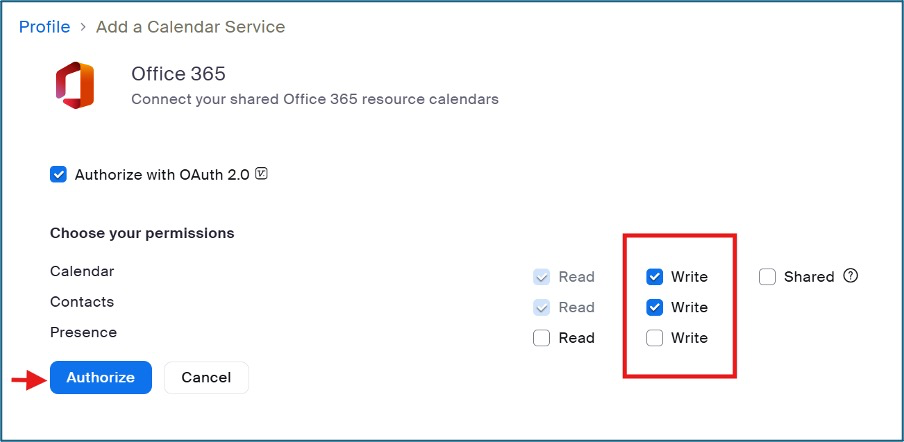Click the breadcrumb chevron after Profile

pyautogui.click(x=83, y=28)
